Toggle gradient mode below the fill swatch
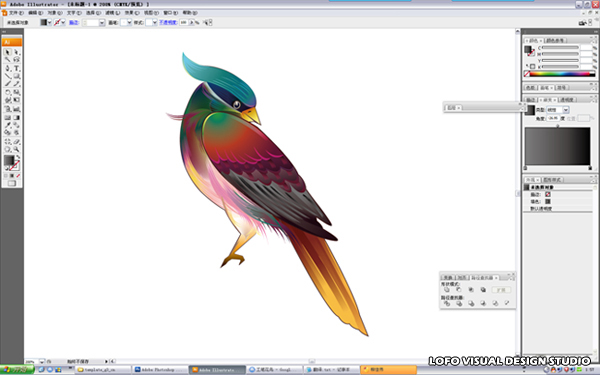This screenshot has height=375, width=600. point(12,176)
